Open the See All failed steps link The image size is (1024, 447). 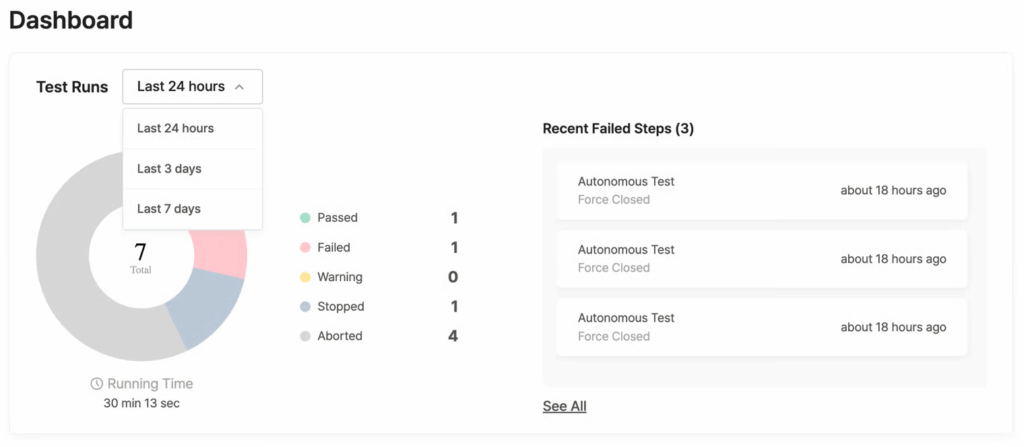[x=564, y=406]
